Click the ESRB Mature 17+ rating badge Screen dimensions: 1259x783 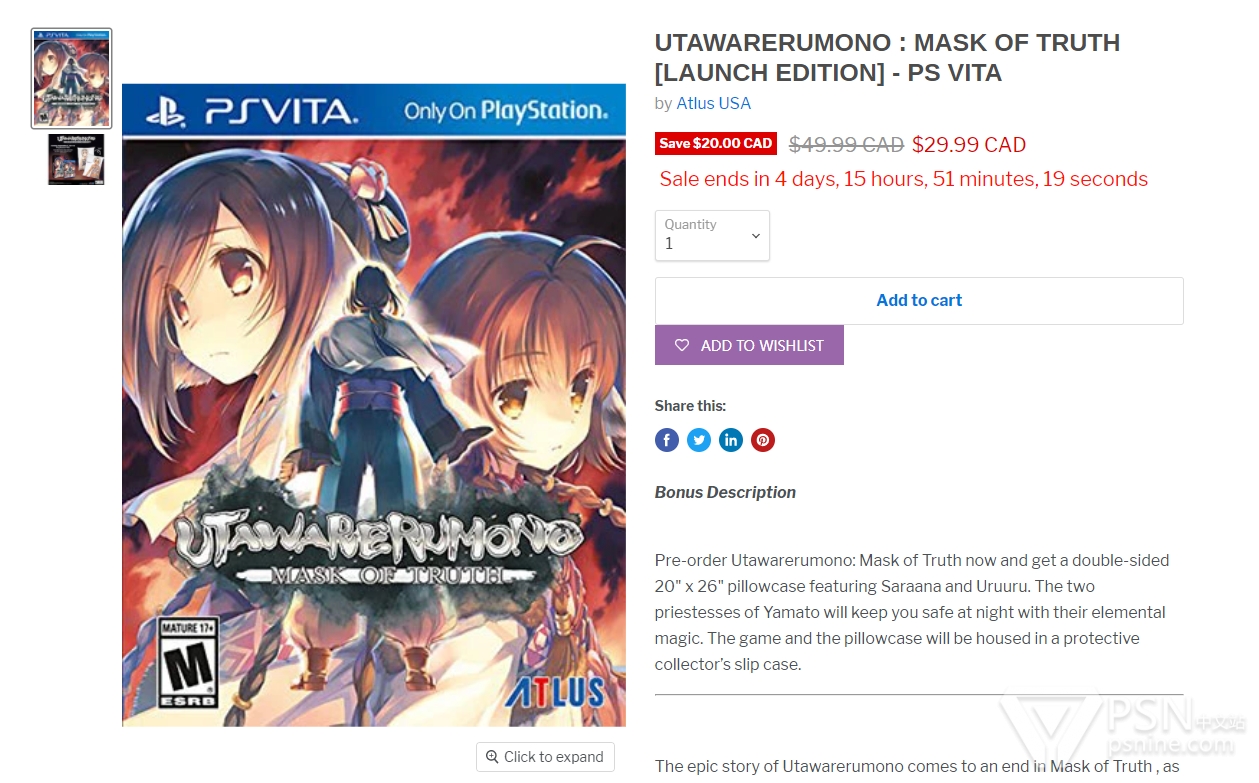pyautogui.click(x=189, y=662)
